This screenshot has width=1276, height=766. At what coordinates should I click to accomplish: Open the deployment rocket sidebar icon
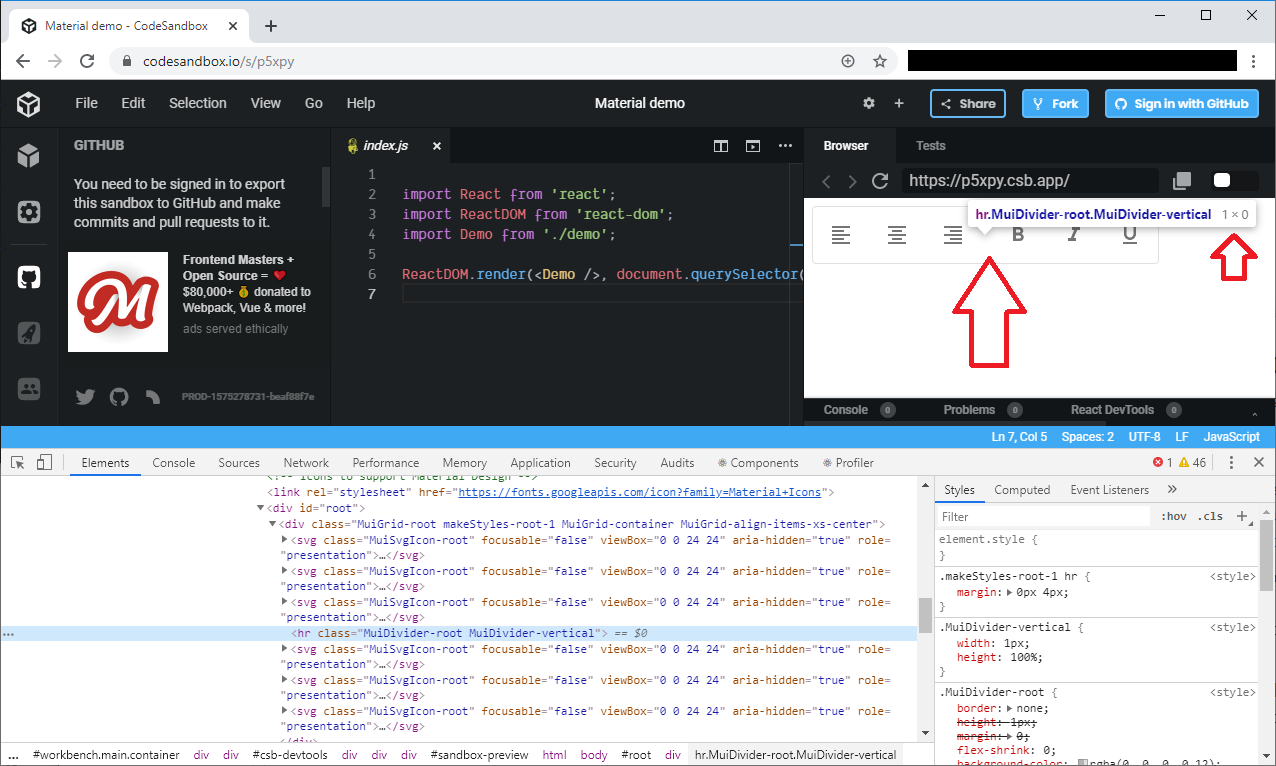[x=28, y=334]
